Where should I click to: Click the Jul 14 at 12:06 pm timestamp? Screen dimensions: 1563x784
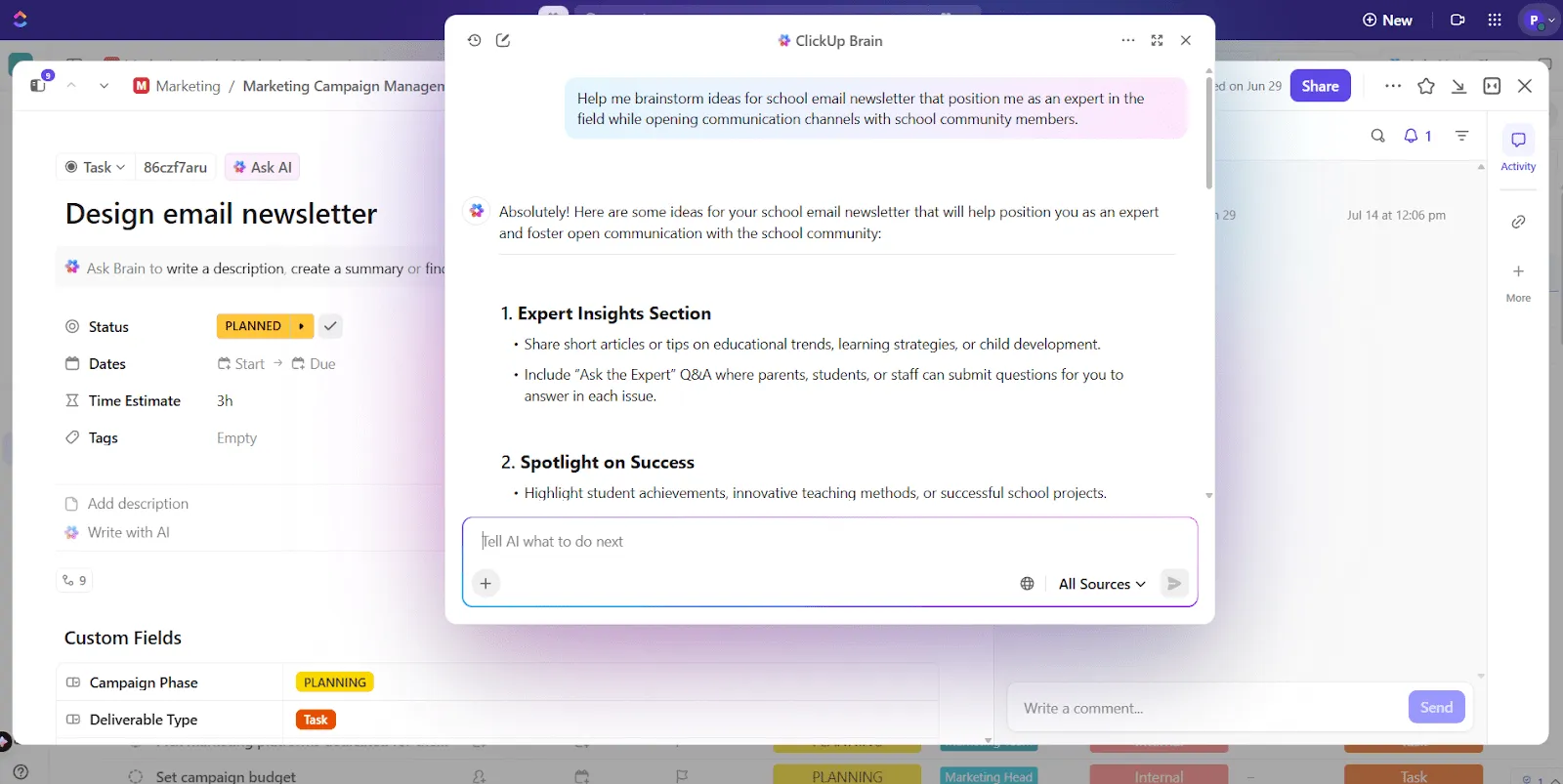1396,215
